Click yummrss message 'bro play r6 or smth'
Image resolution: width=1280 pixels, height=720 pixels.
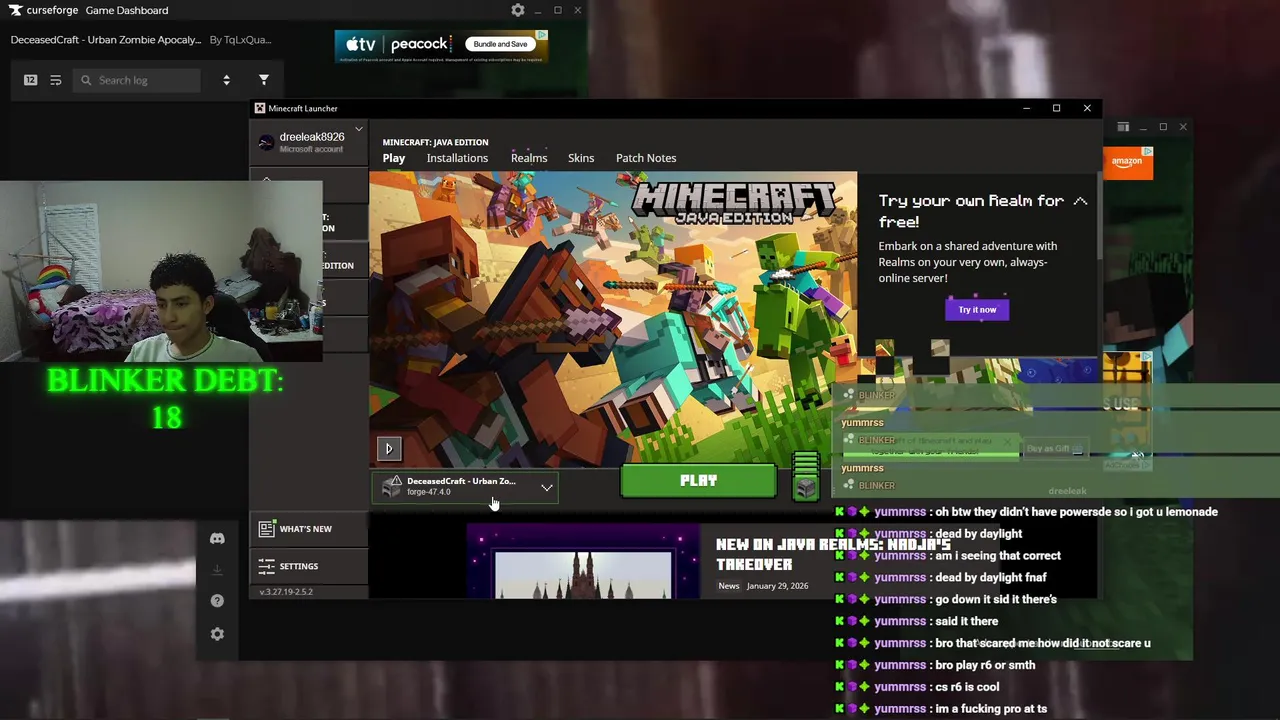pos(985,665)
